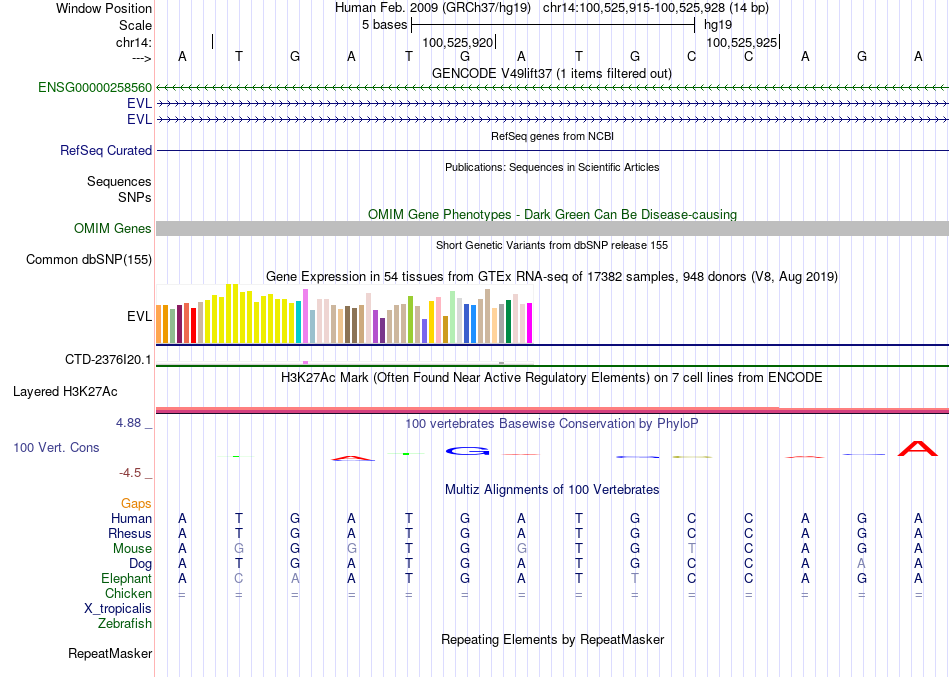Select the Mouse alignment row label
The image size is (950, 677).
pyautogui.click(x=132, y=549)
